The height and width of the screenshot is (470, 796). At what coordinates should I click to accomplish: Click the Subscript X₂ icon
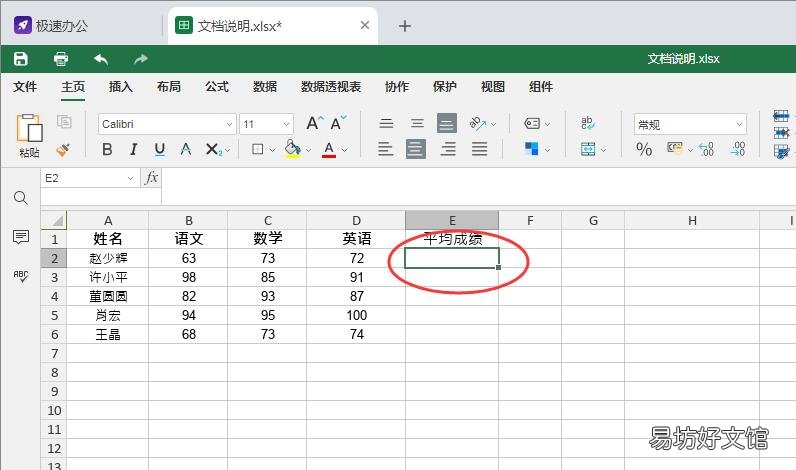[213, 149]
